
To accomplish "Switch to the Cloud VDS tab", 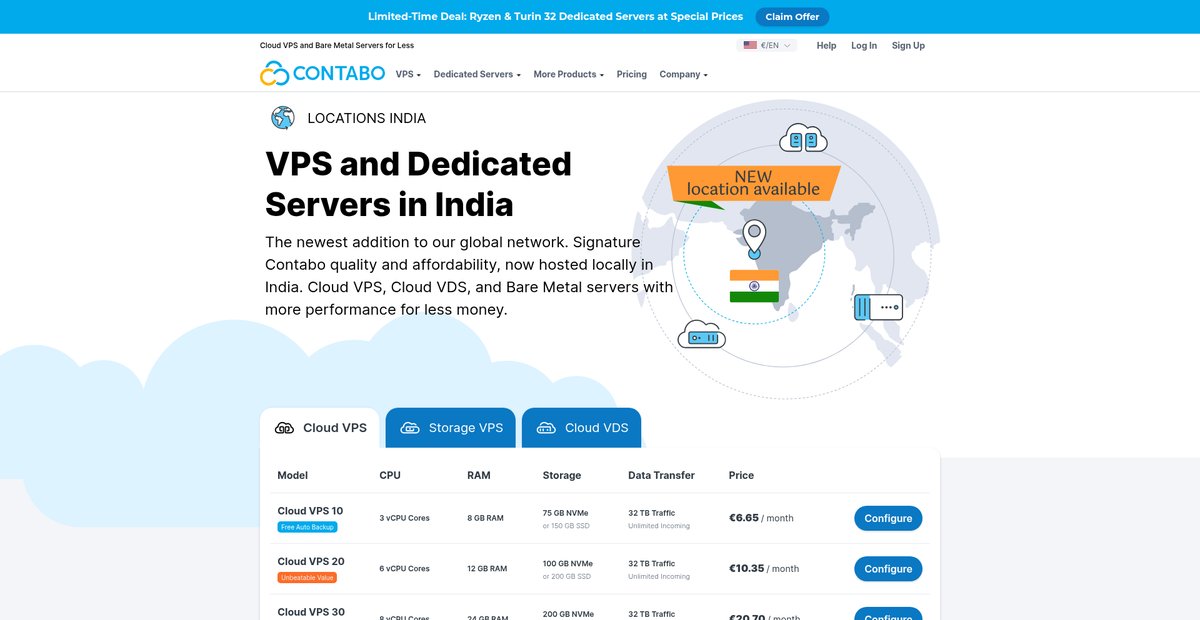I will 582,428.
